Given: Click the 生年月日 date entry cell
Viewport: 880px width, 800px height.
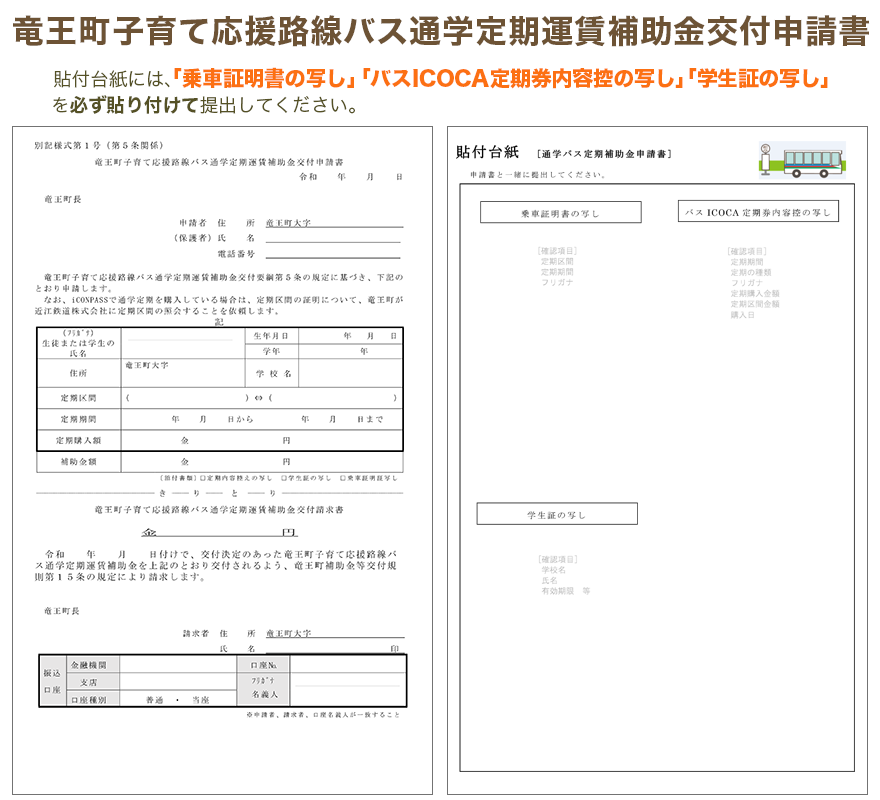Looking at the screenshot, I should pos(350,336).
